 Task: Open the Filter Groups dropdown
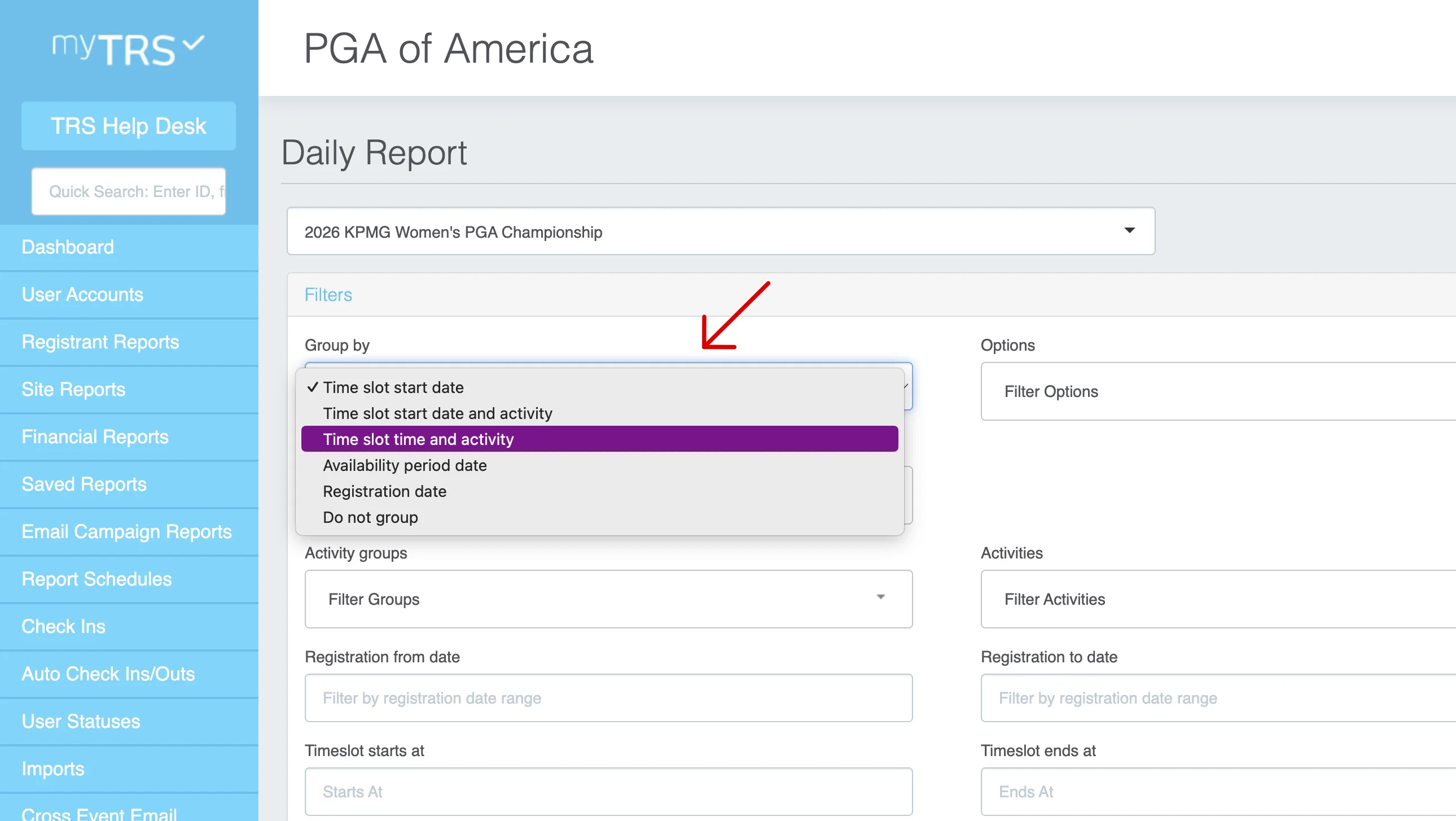tap(609, 599)
